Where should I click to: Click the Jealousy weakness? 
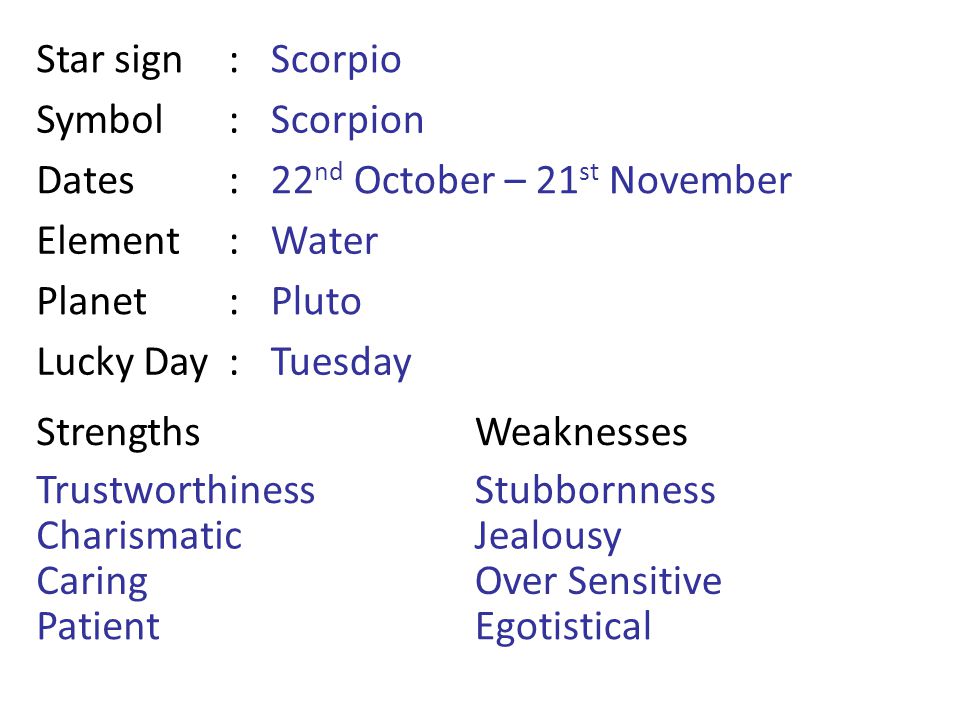548,537
